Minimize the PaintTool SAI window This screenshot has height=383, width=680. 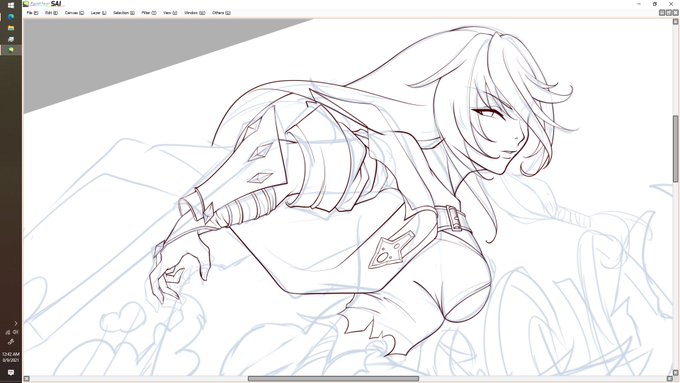point(639,4)
